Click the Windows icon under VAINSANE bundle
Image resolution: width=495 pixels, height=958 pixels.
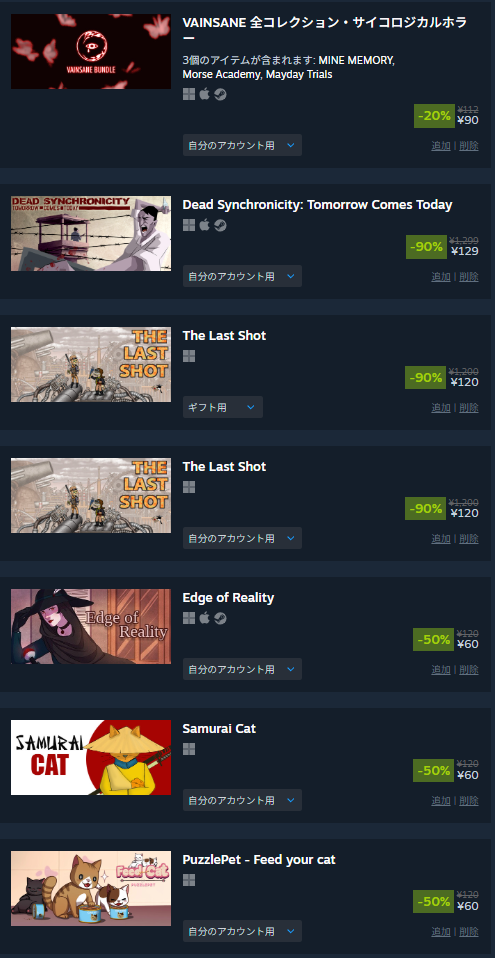click(189, 94)
